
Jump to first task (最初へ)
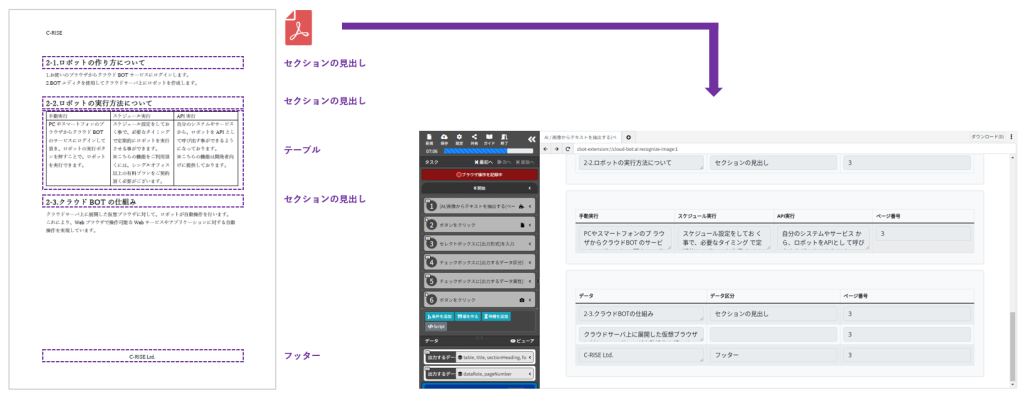tap(485, 161)
